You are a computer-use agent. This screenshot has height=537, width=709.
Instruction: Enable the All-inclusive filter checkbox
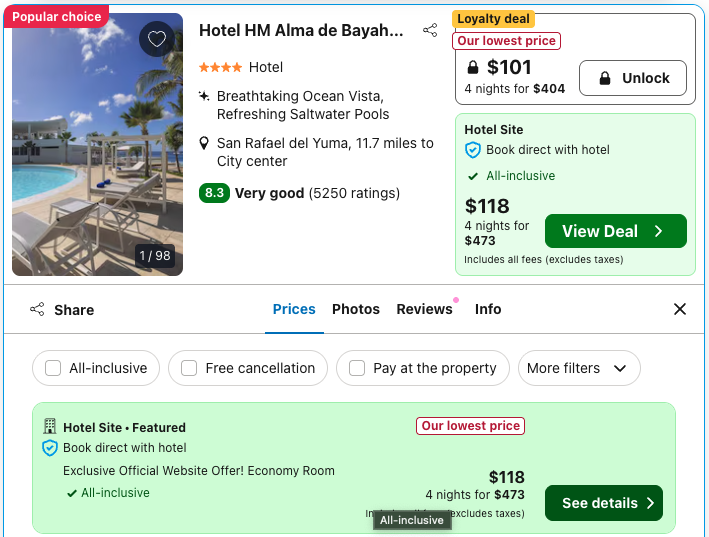pos(53,368)
